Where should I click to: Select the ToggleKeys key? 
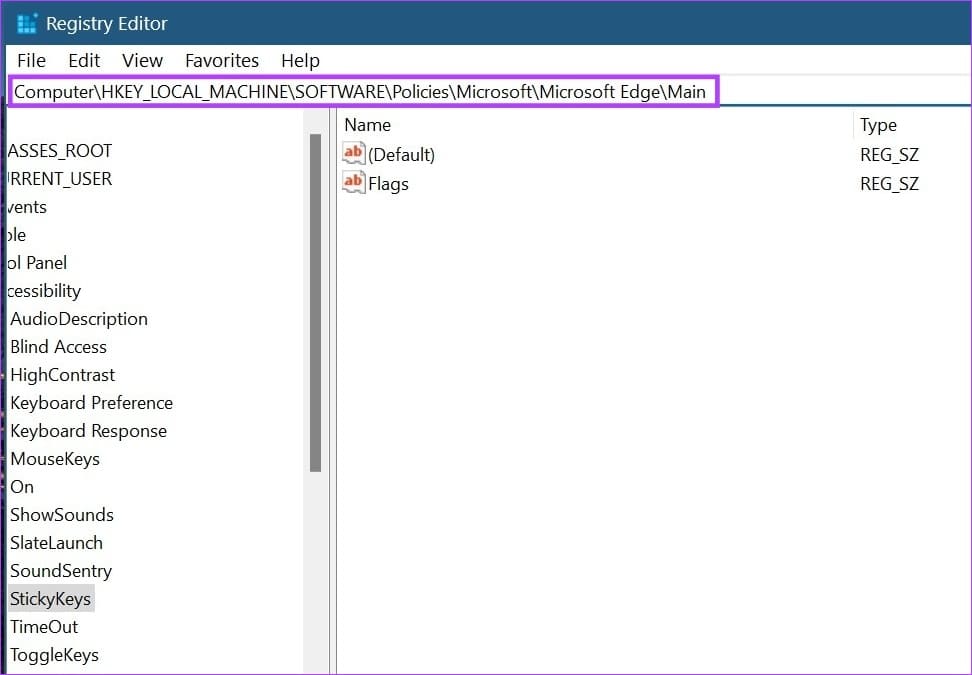coord(54,655)
